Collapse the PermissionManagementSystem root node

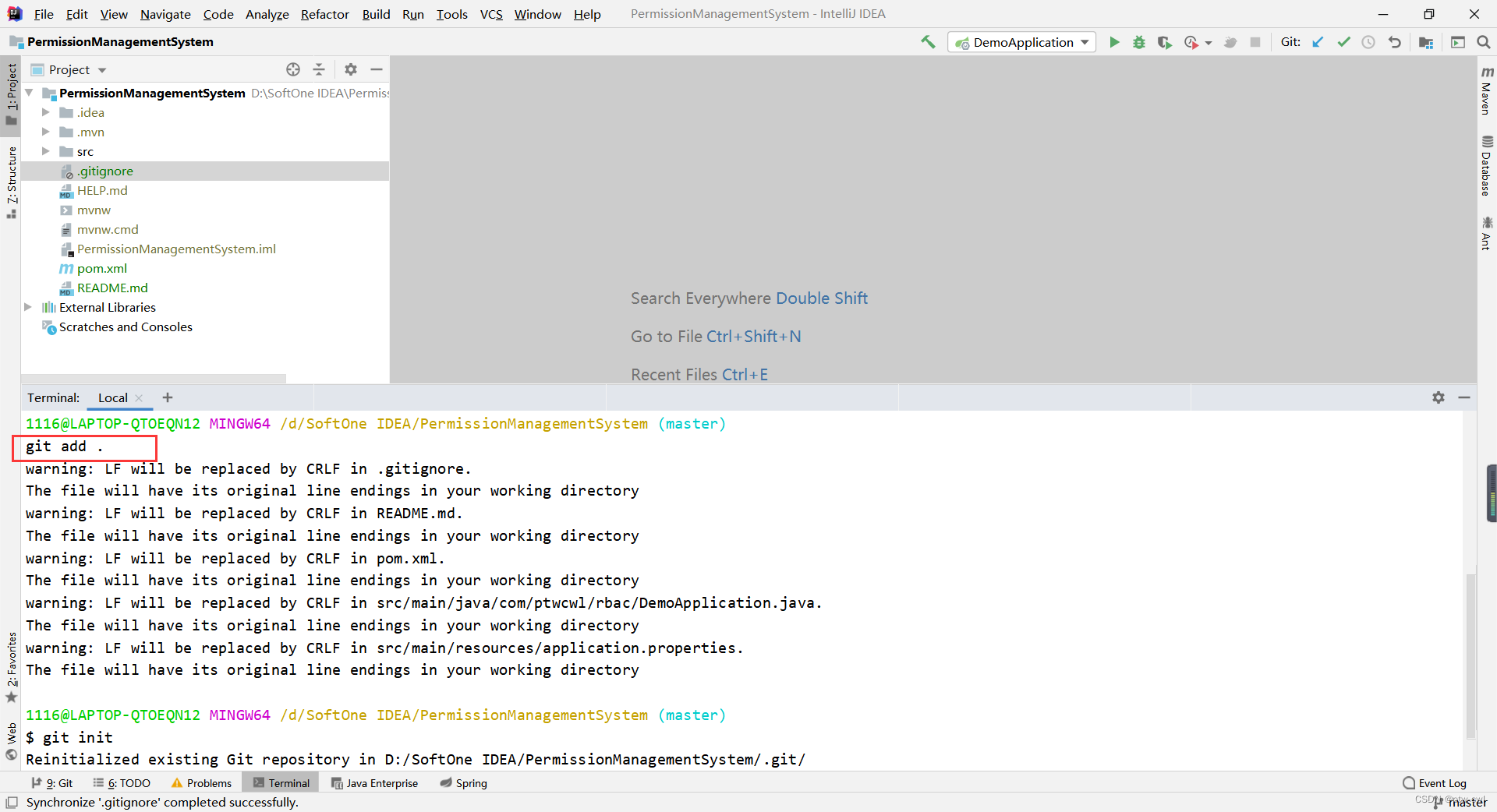click(29, 93)
